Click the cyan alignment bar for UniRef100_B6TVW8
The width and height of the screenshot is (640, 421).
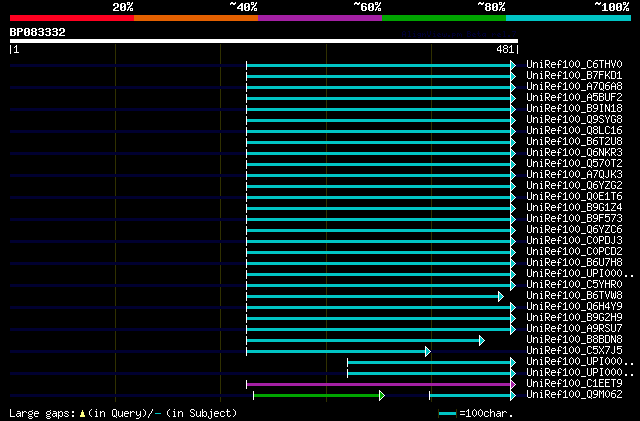373,296
